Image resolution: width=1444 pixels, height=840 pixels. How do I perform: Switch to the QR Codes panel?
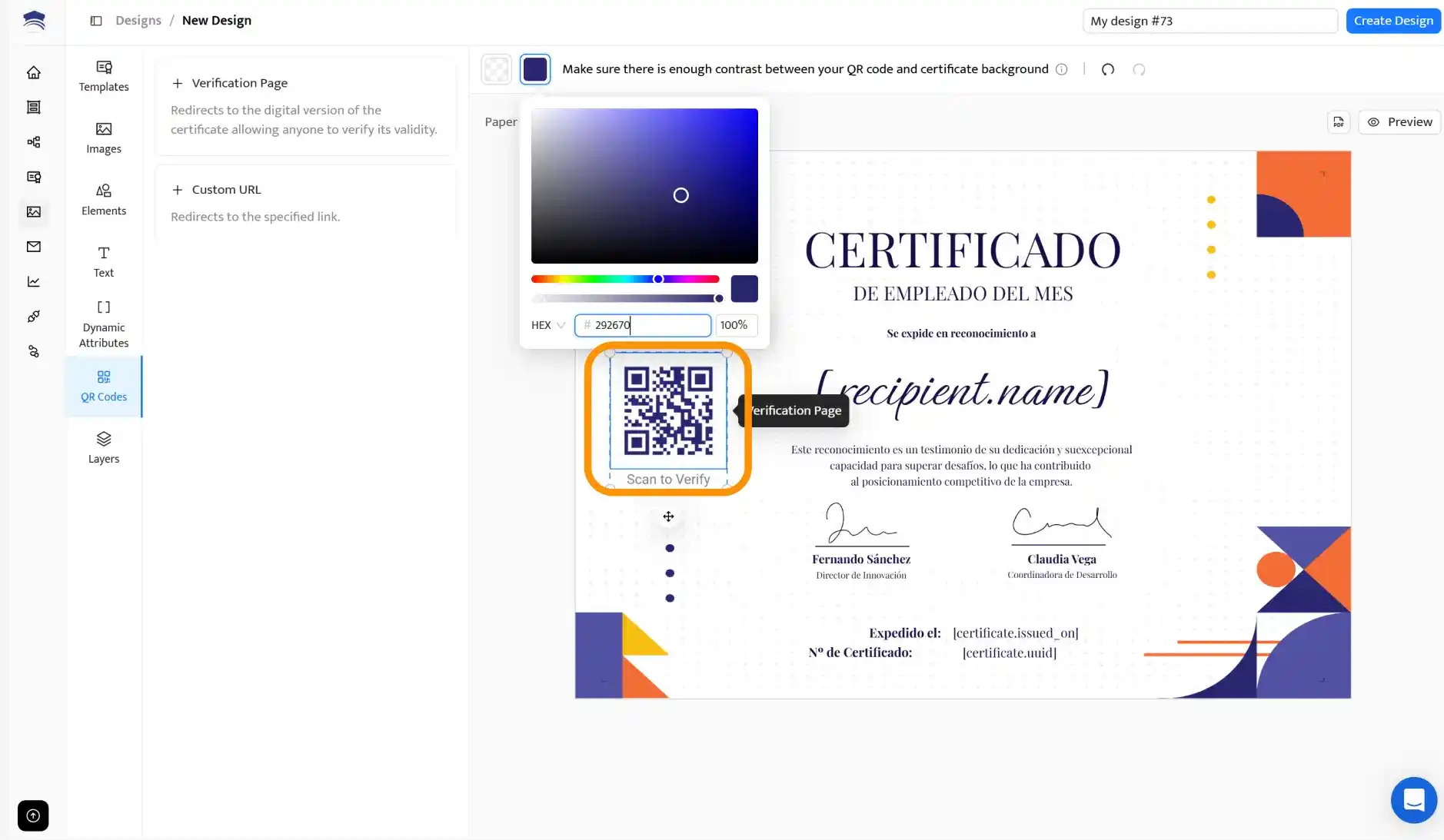104,387
